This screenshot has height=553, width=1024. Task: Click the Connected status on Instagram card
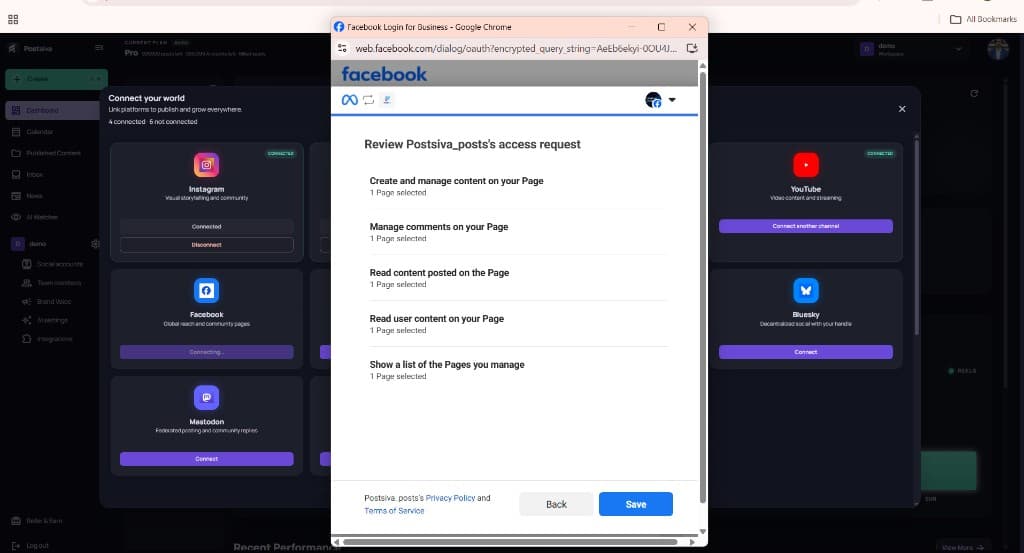[x=206, y=227]
